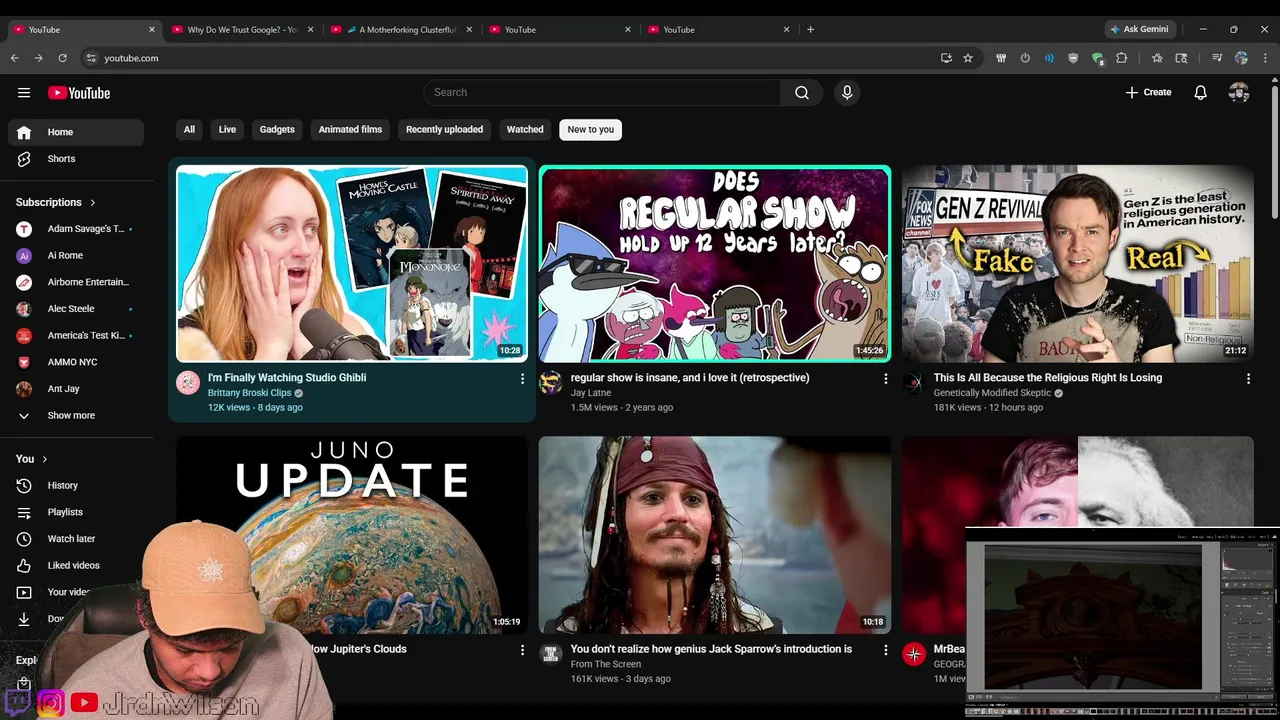The height and width of the screenshot is (720, 1280).
Task: Open the YouTube account avatar menu
Action: point(1239,93)
